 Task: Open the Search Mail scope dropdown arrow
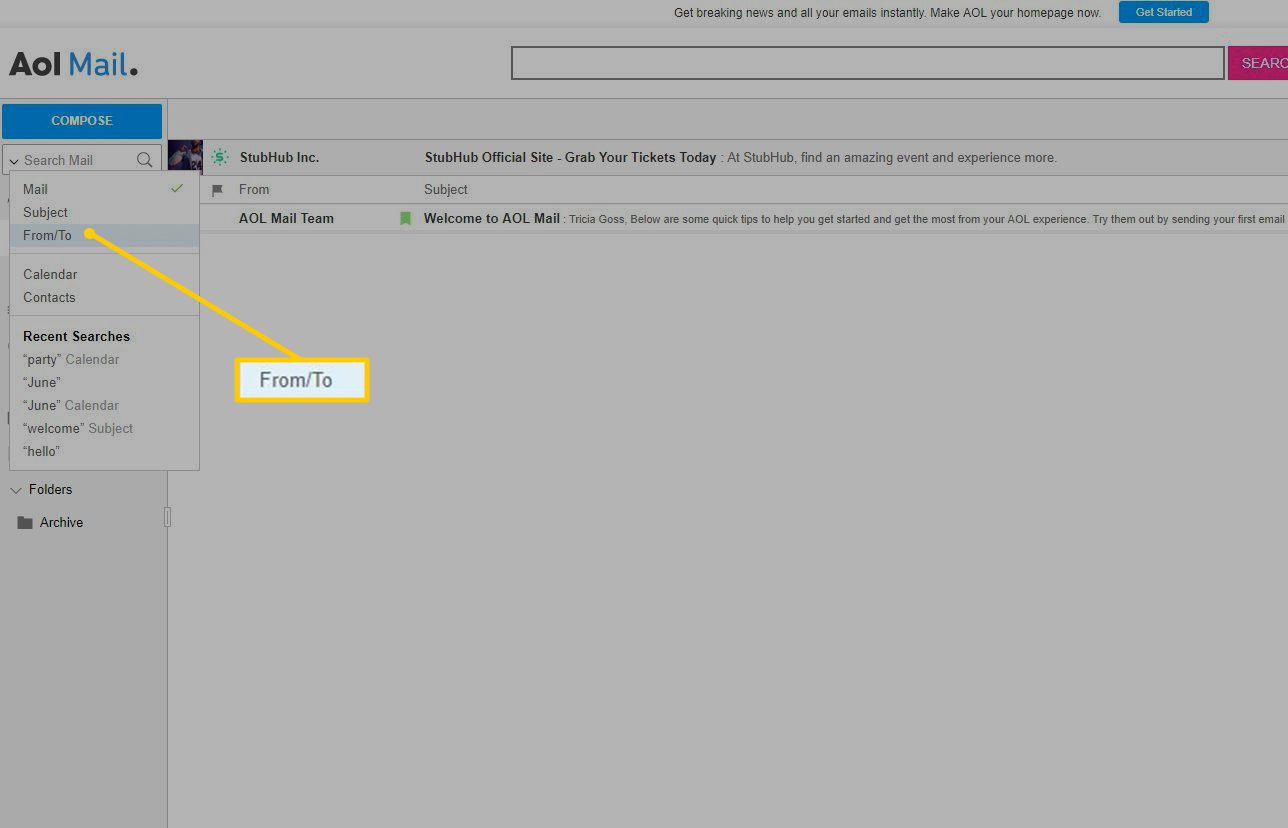(14, 161)
